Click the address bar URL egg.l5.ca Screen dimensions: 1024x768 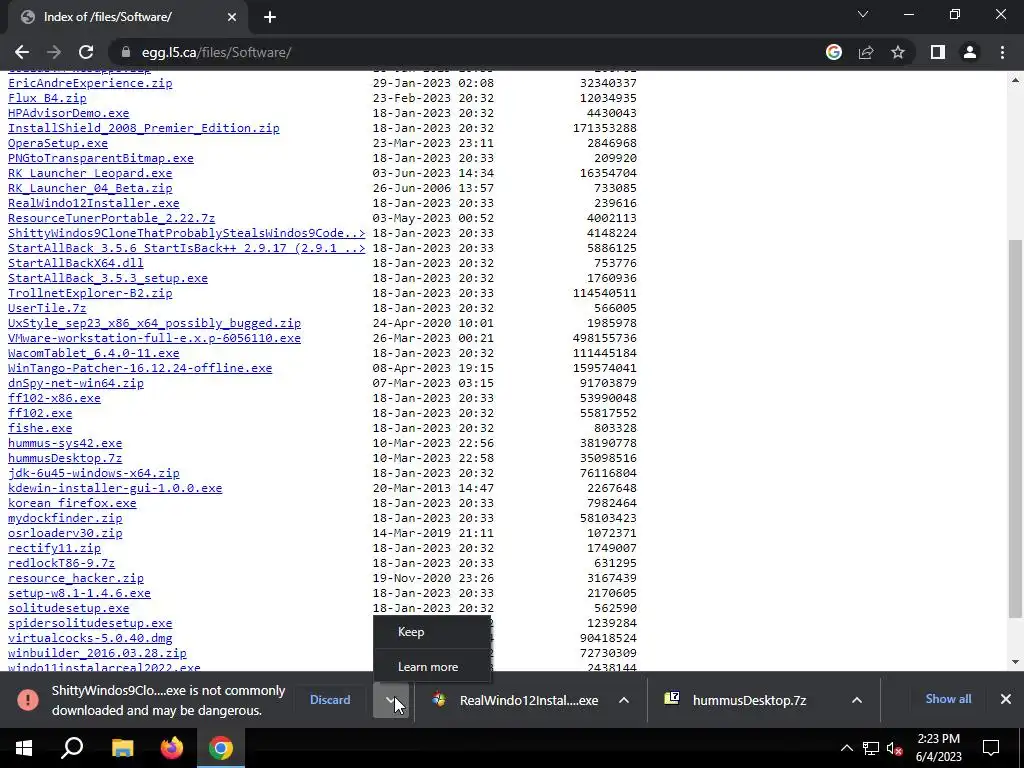click(216, 52)
